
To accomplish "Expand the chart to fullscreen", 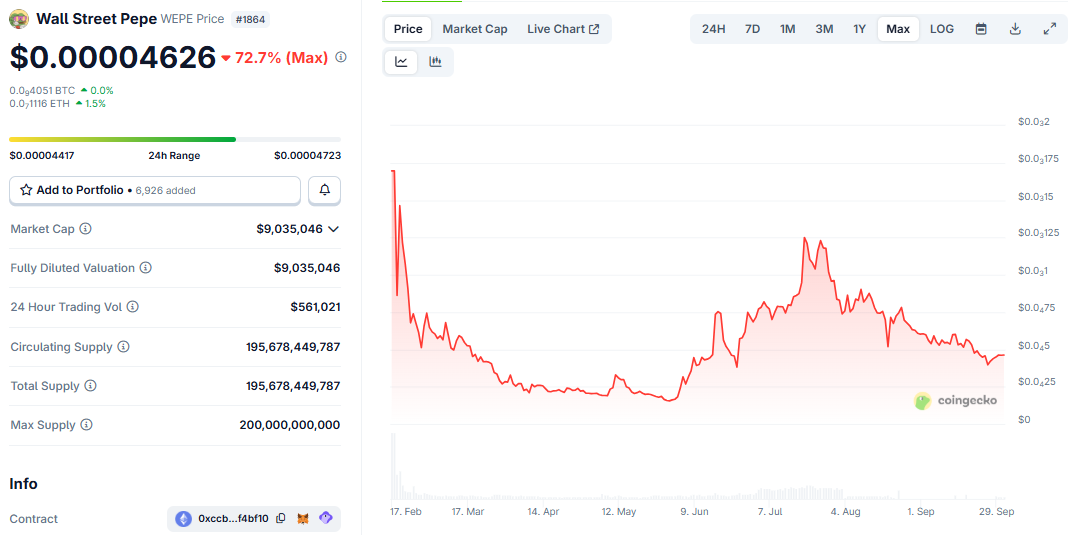I will pos(1049,29).
